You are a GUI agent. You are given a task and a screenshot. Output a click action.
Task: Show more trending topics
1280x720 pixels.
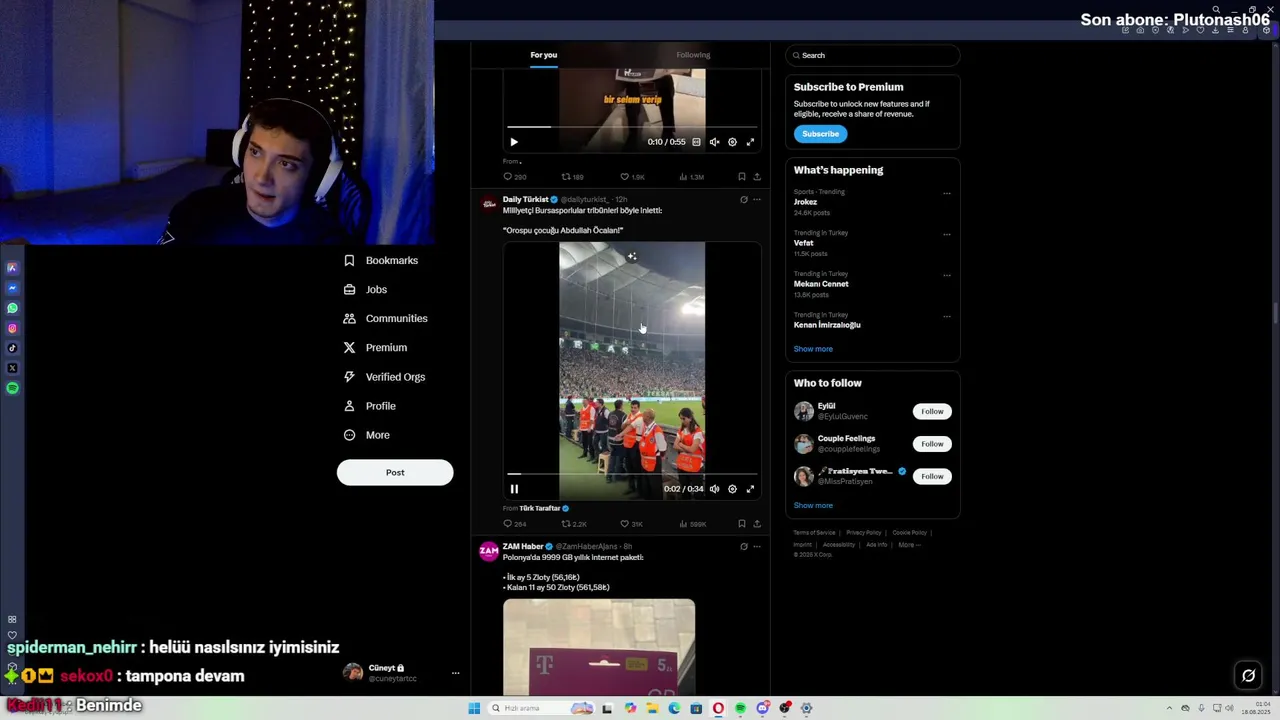pos(813,349)
